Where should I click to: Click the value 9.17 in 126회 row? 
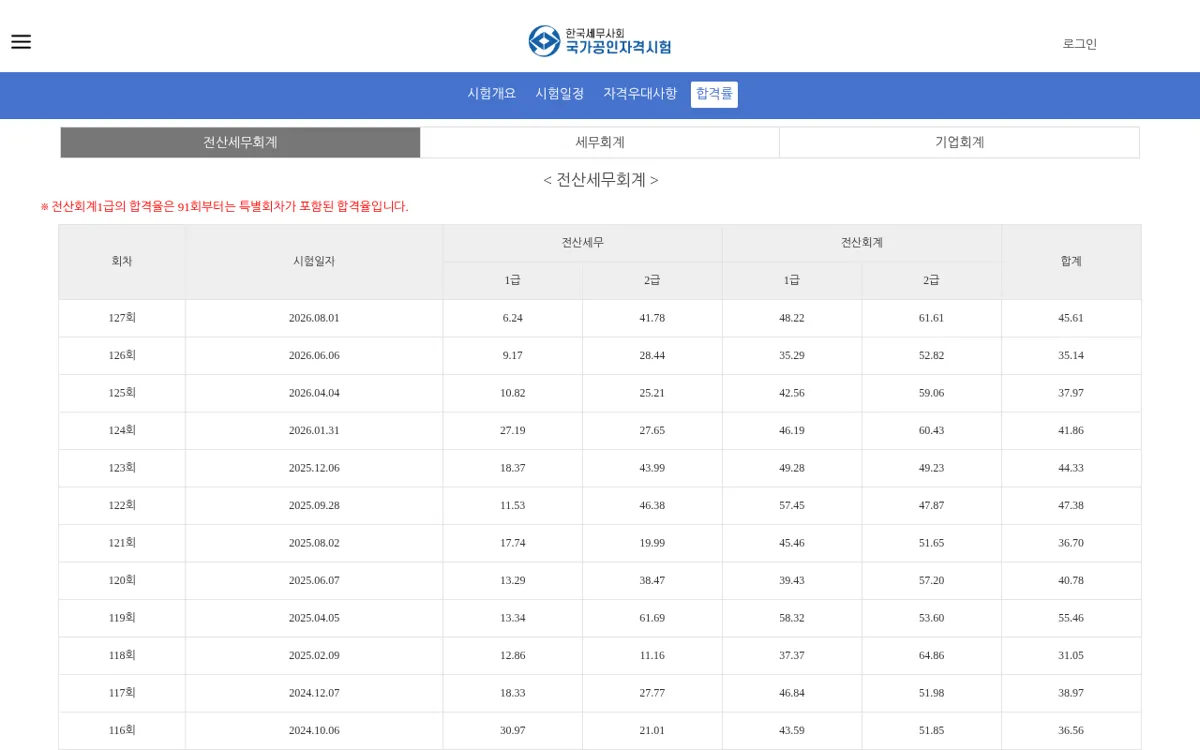(x=513, y=355)
